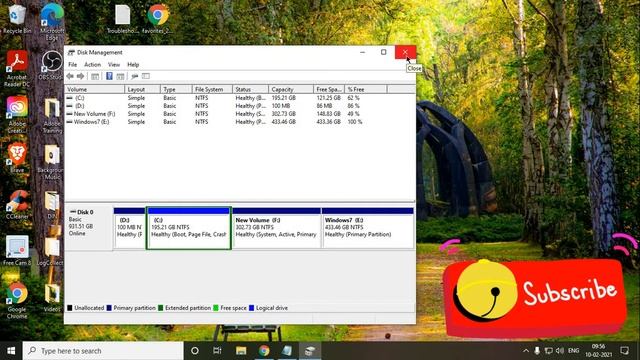Screen dimensions: 640x360
Task: Select the Disk 0 label box
Action: 89,228
